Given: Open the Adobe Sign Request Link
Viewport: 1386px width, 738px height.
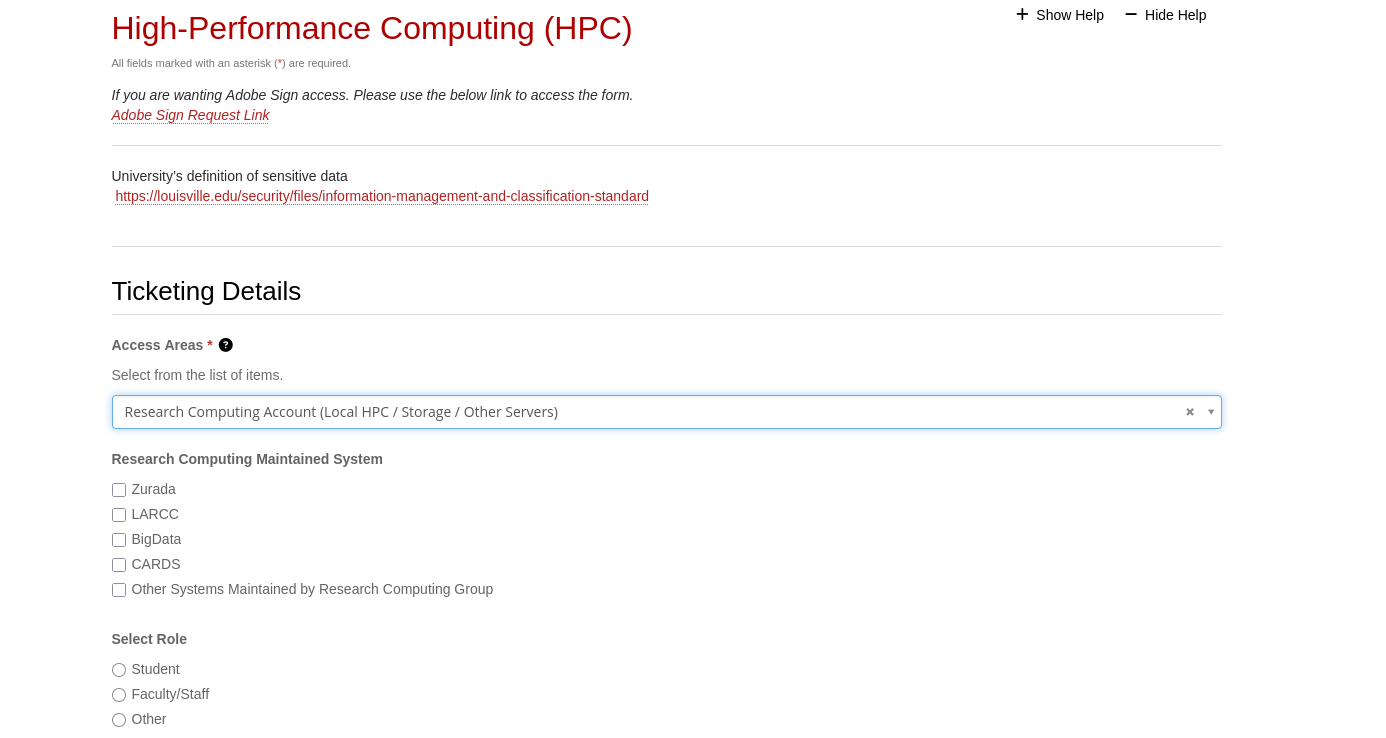Looking at the screenshot, I should (190, 115).
